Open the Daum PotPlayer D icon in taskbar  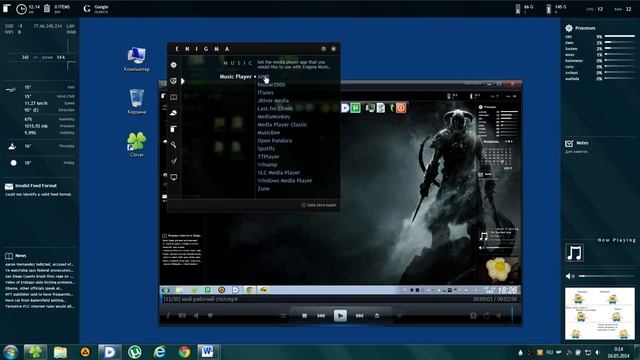point(109,352)
